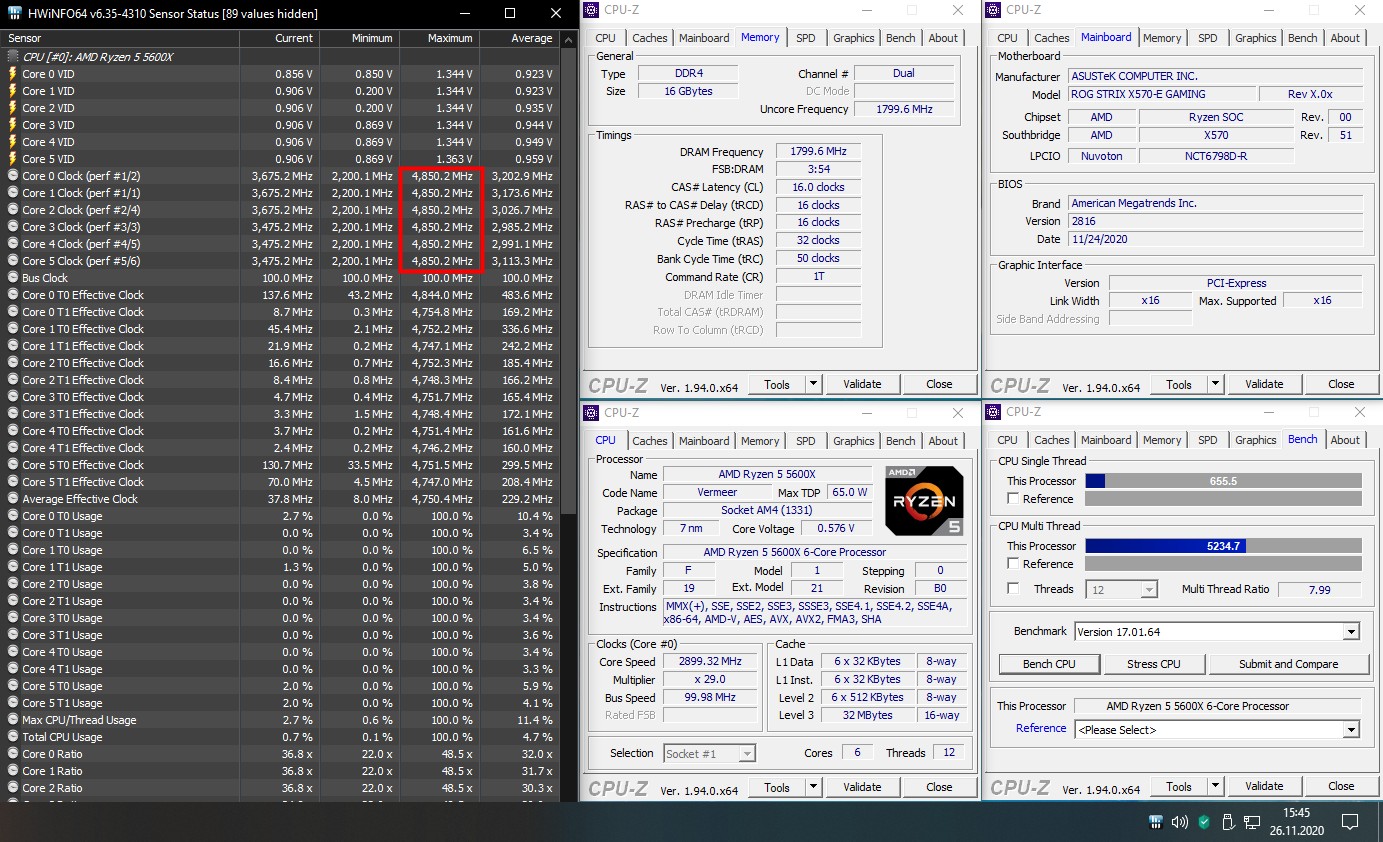Click the lightning icon beside Core 0 VID
The width and height of the screenshot is (1383, 842).
(12, 74)
